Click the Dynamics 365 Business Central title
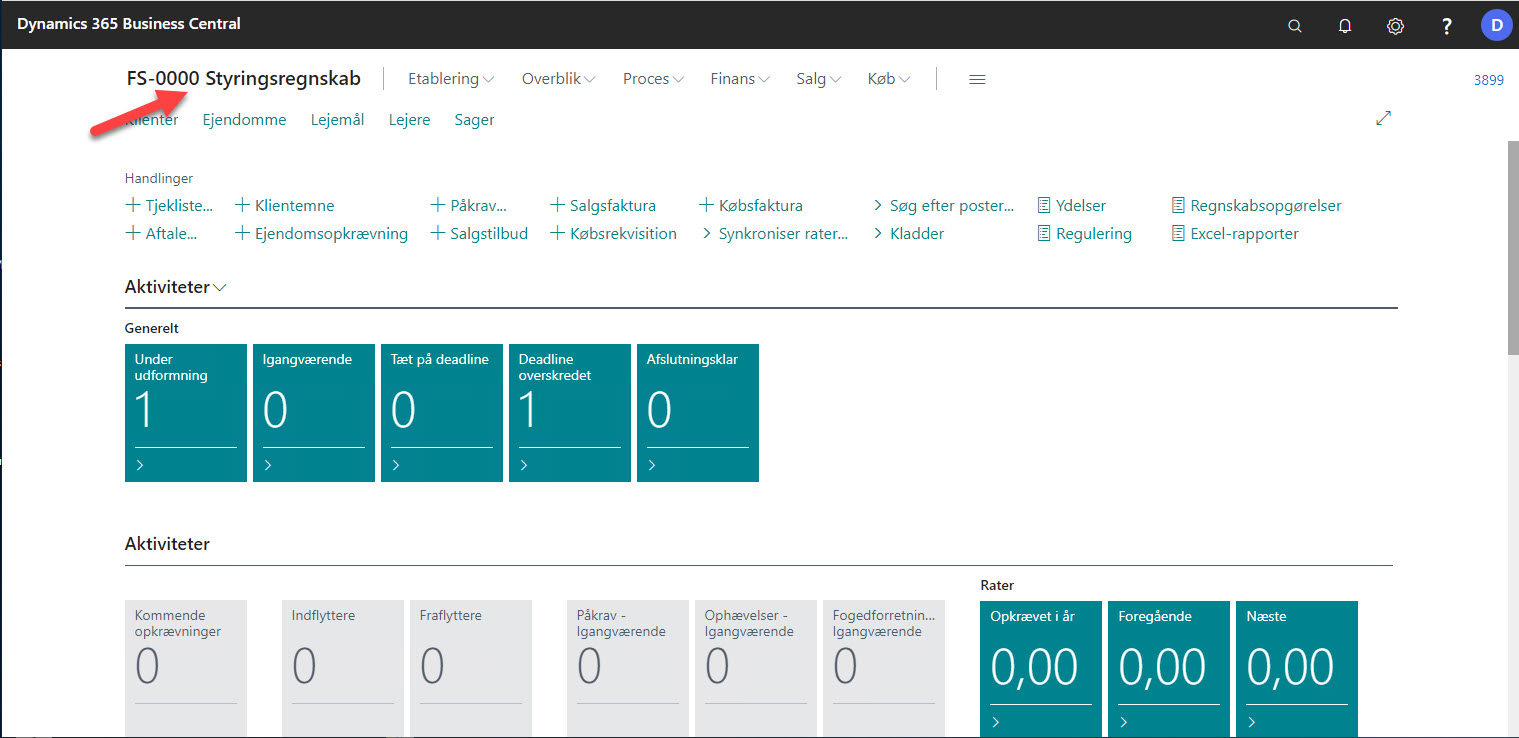 pos(129,24)
